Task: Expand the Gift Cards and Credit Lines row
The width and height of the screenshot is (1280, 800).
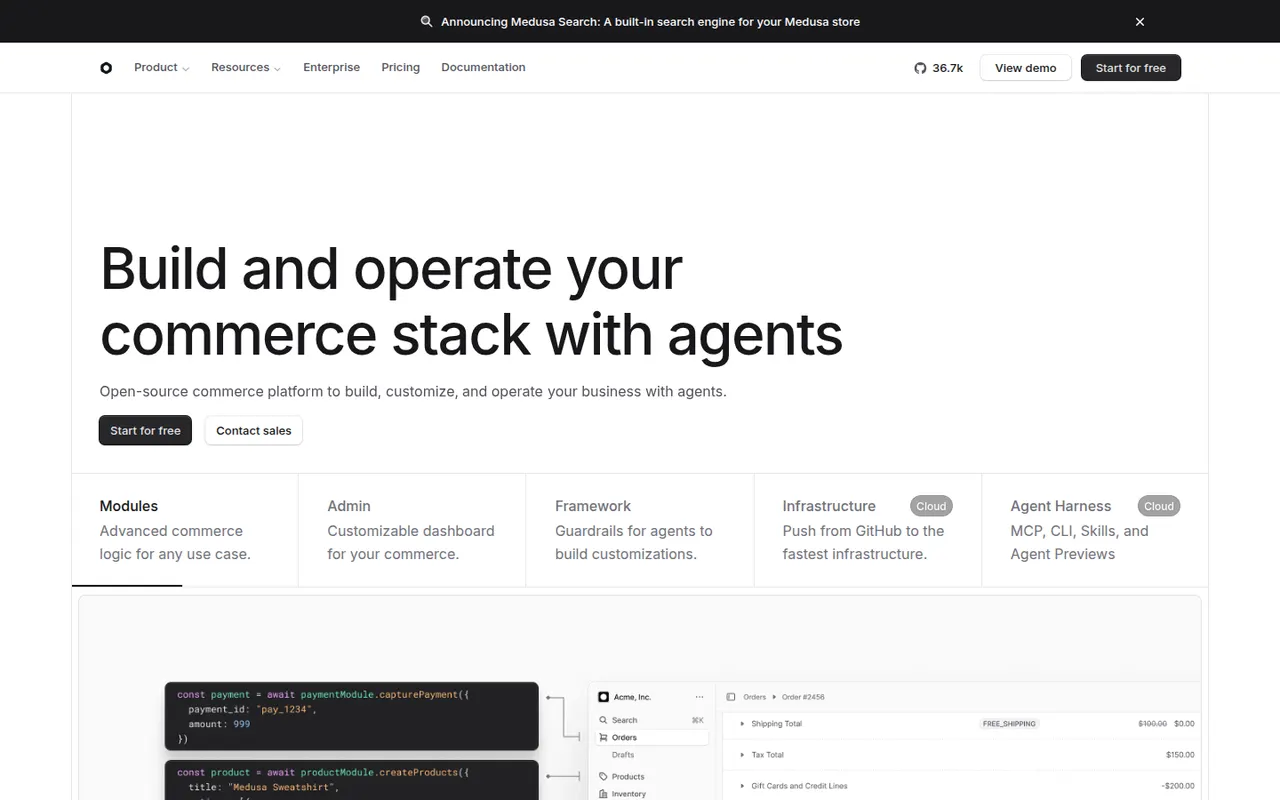Action: (742, 786)
